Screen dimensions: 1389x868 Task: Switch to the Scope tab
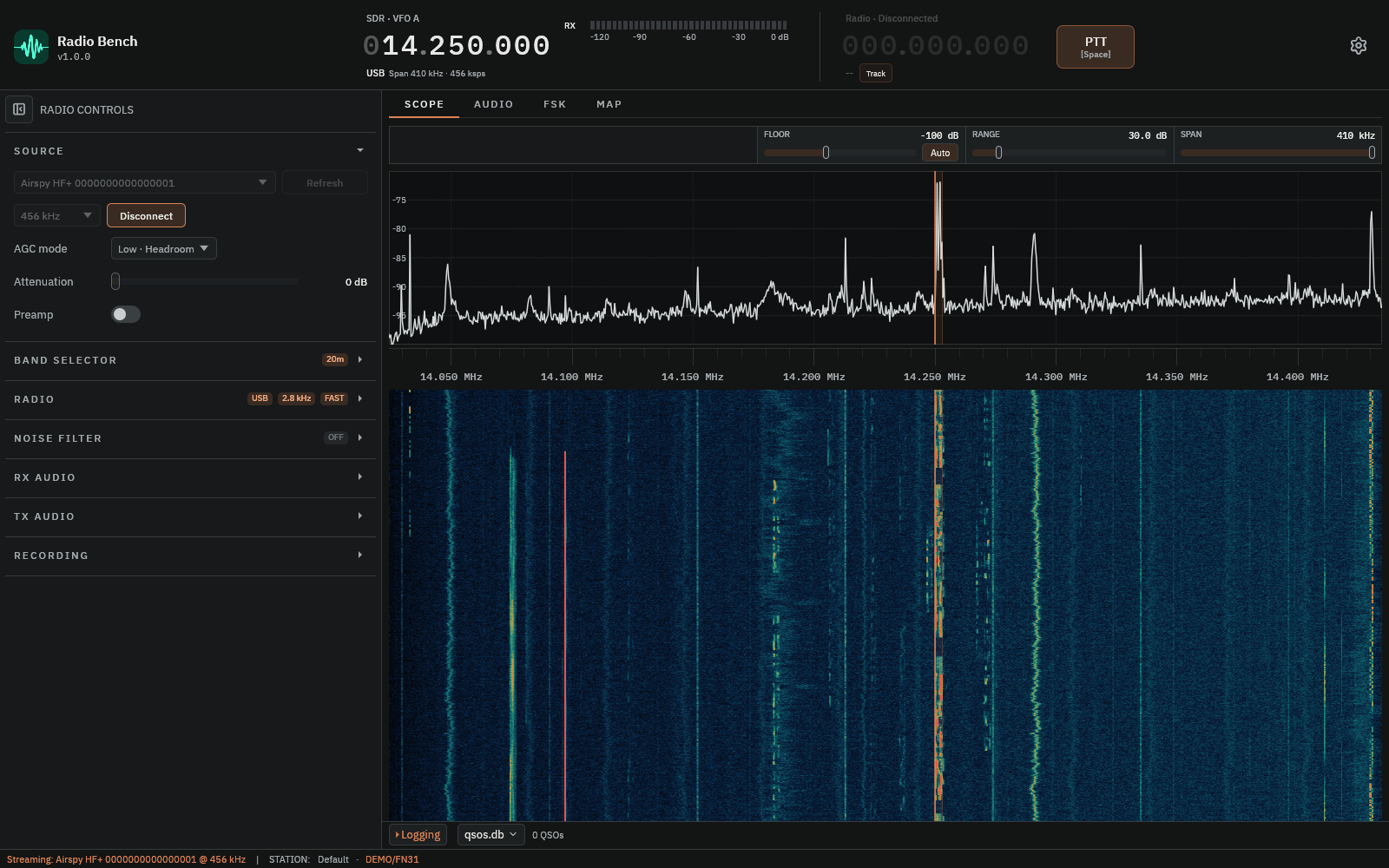pos(425,104)
